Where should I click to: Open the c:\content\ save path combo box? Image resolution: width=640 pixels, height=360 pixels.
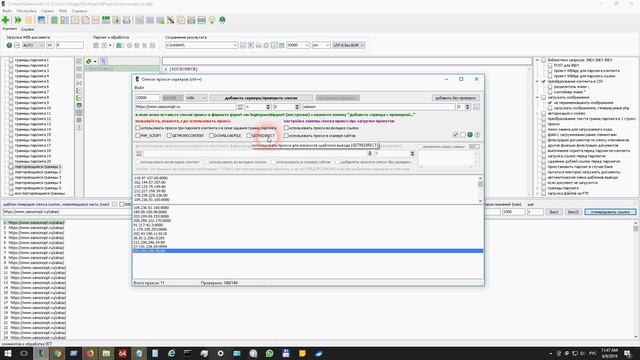[x=202, y=45]
